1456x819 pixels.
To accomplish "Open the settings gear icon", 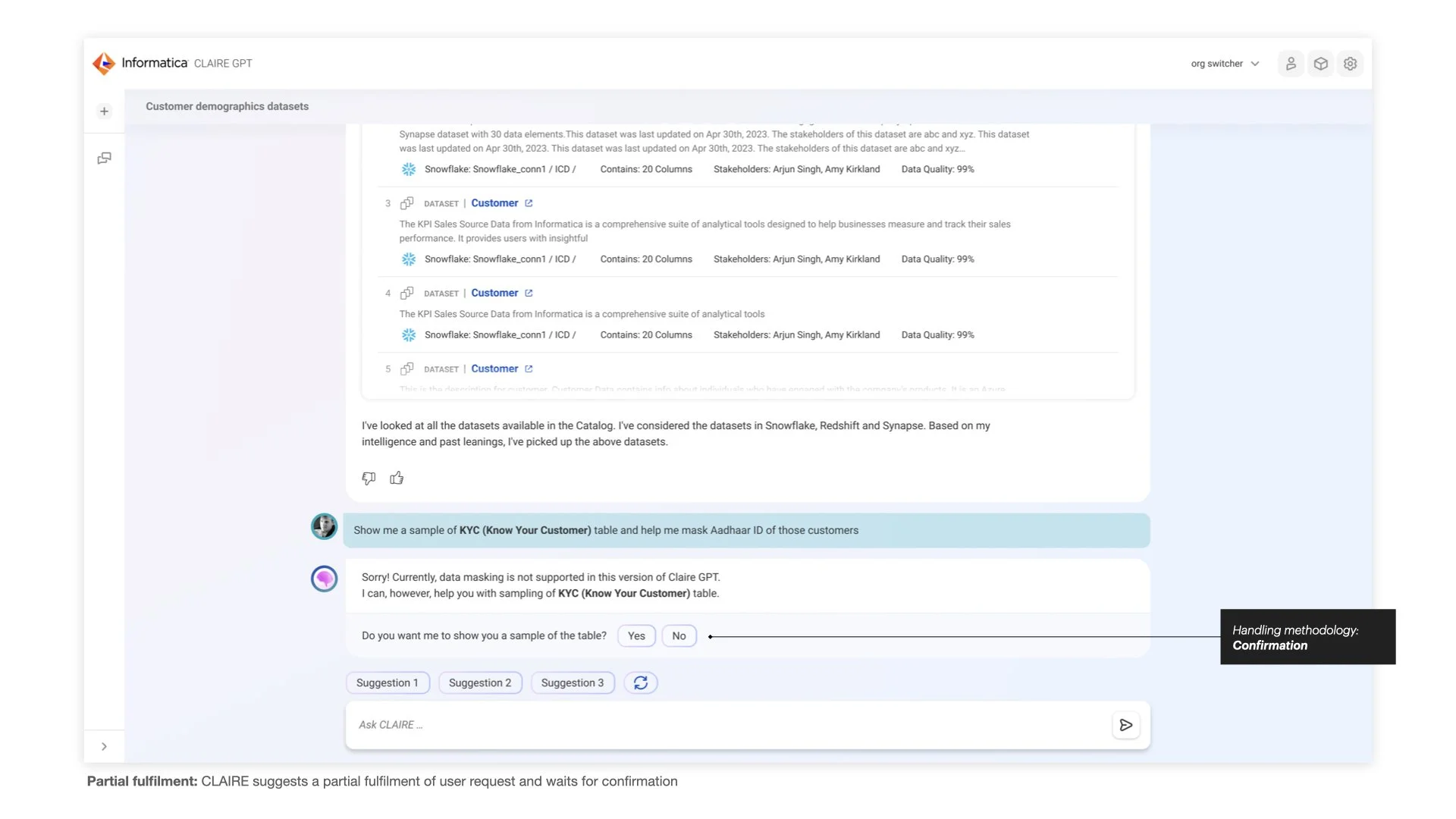I will tap(1351, 64).
